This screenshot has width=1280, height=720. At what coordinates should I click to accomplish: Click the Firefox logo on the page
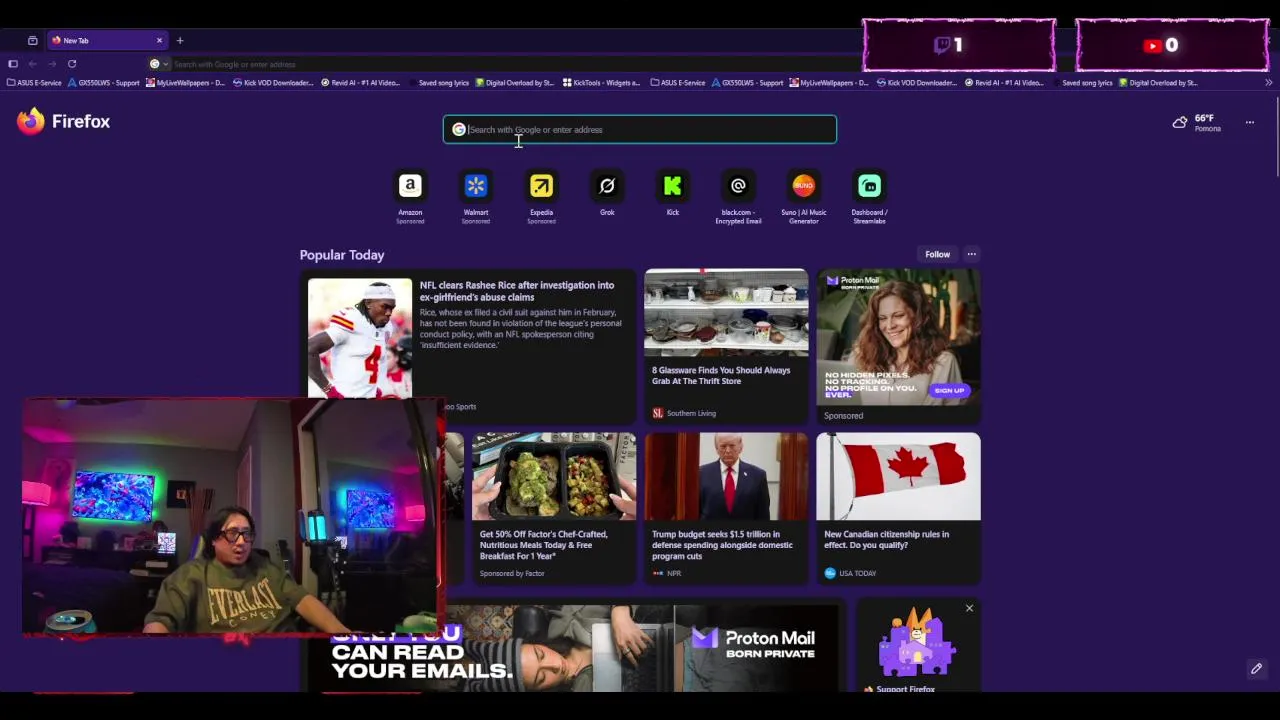[63, 121]
